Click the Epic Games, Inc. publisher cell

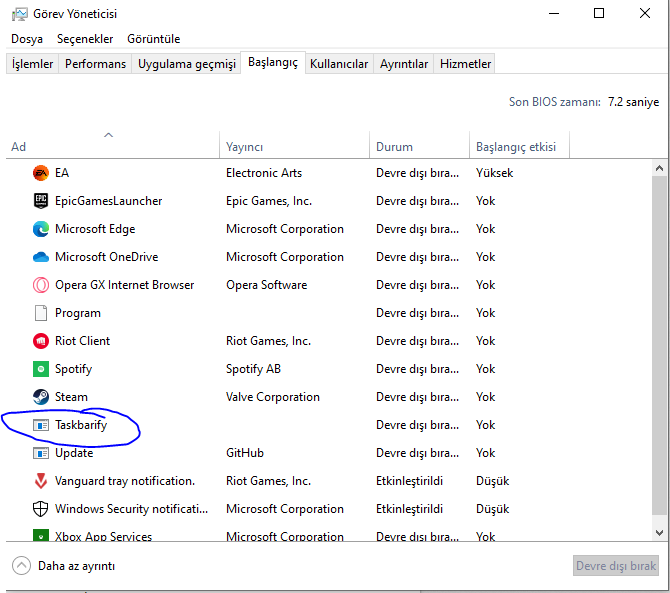269,201
